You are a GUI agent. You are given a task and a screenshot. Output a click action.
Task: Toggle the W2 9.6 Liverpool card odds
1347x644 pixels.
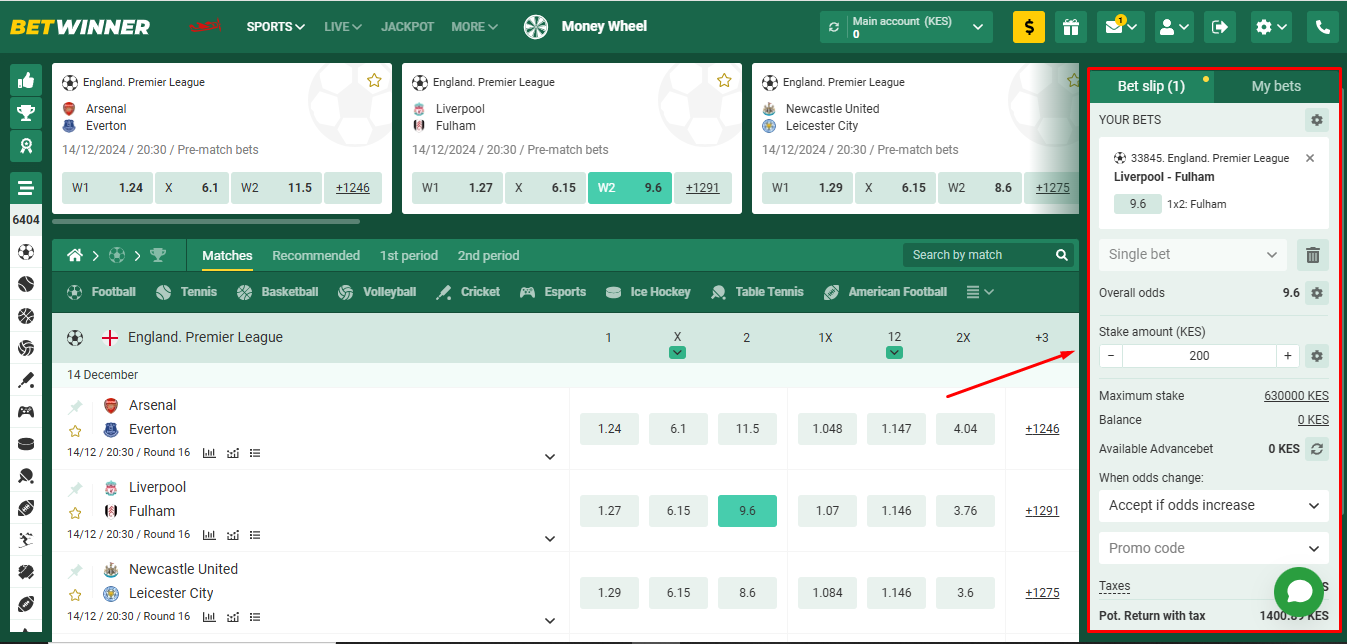[x=629, y=188]
